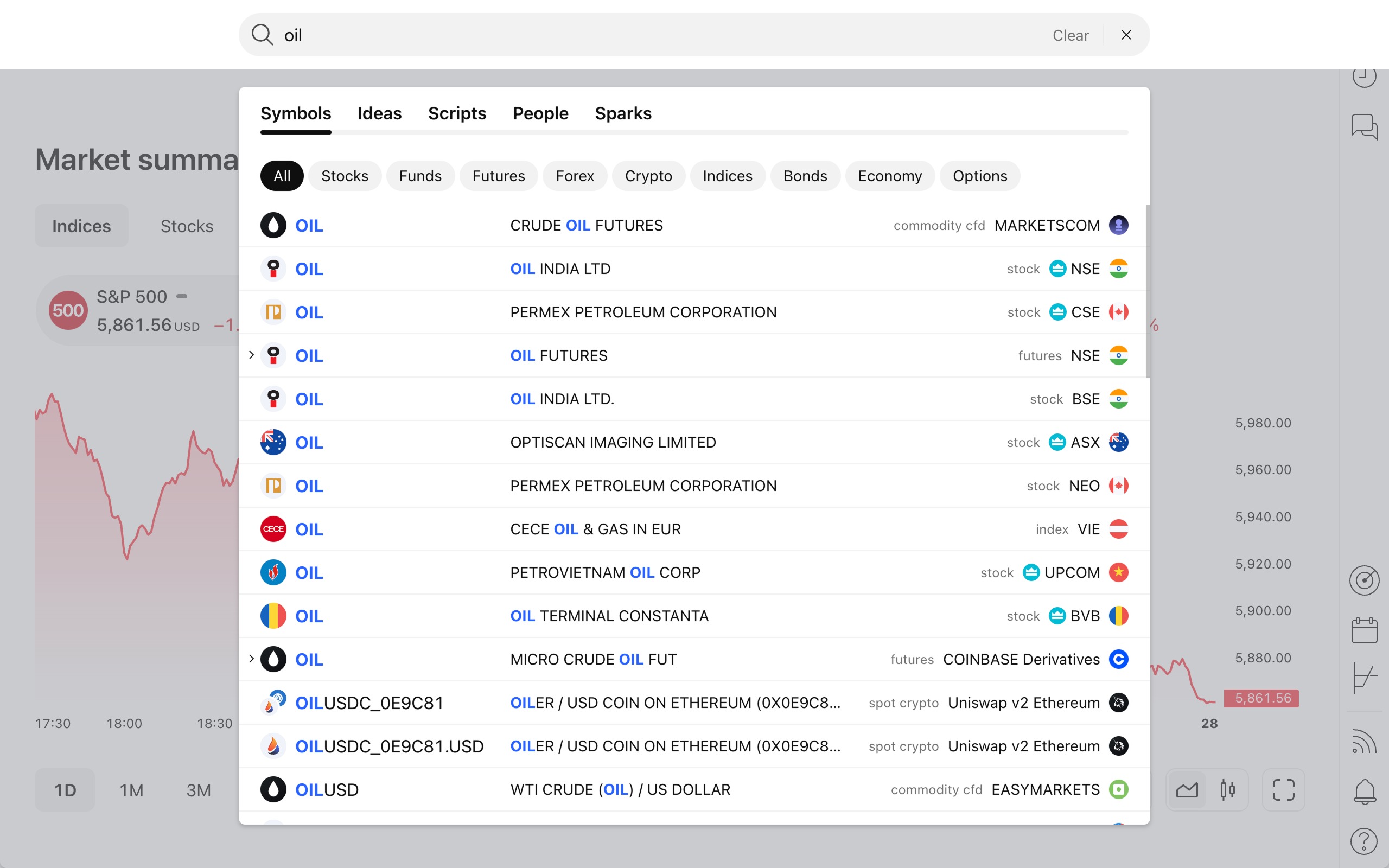Click the help question mark icon

click(1365, 841)
